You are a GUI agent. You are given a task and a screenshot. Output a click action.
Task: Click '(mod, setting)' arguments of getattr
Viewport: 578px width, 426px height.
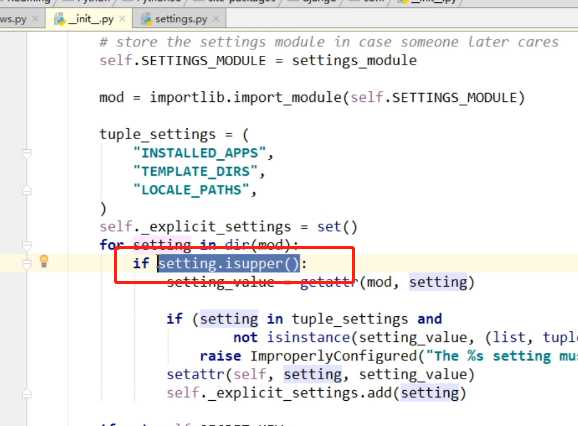417,282
